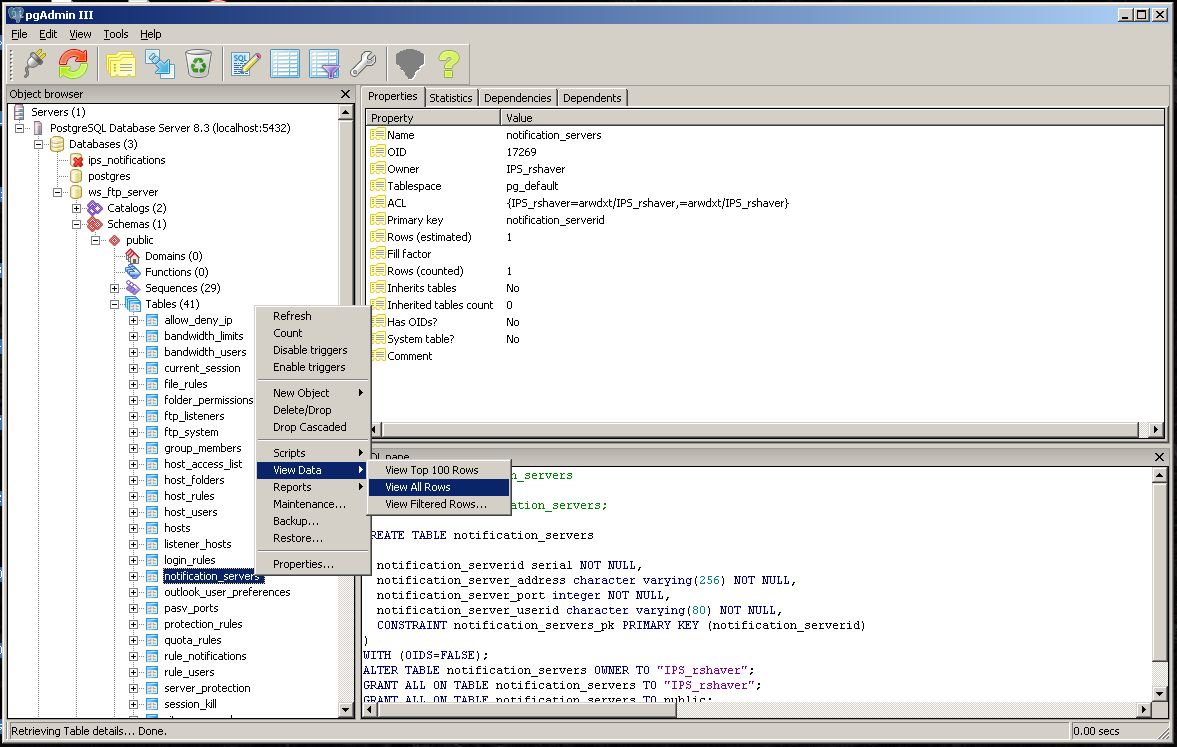Click the create new object toolbar icon
This screenshot has height=747, width=1177.
click(x=160, y=64)
